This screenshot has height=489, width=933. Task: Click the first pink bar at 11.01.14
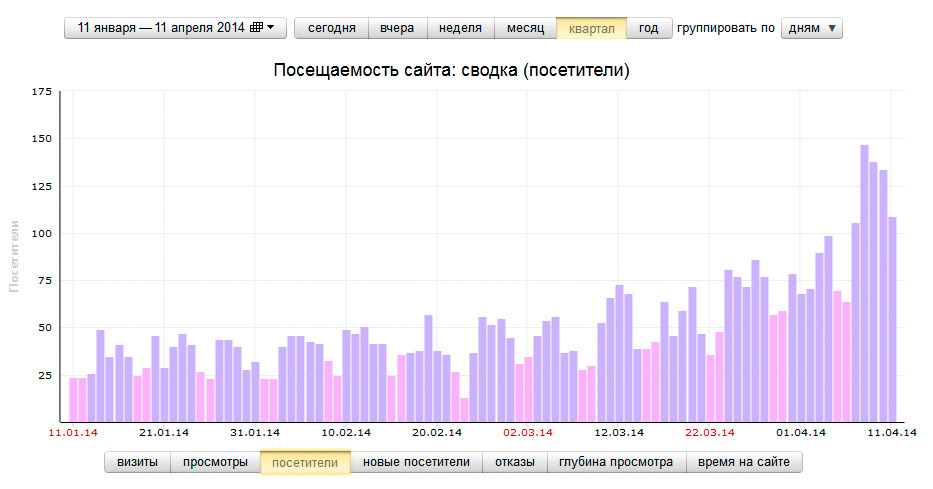tap(73, 400)
